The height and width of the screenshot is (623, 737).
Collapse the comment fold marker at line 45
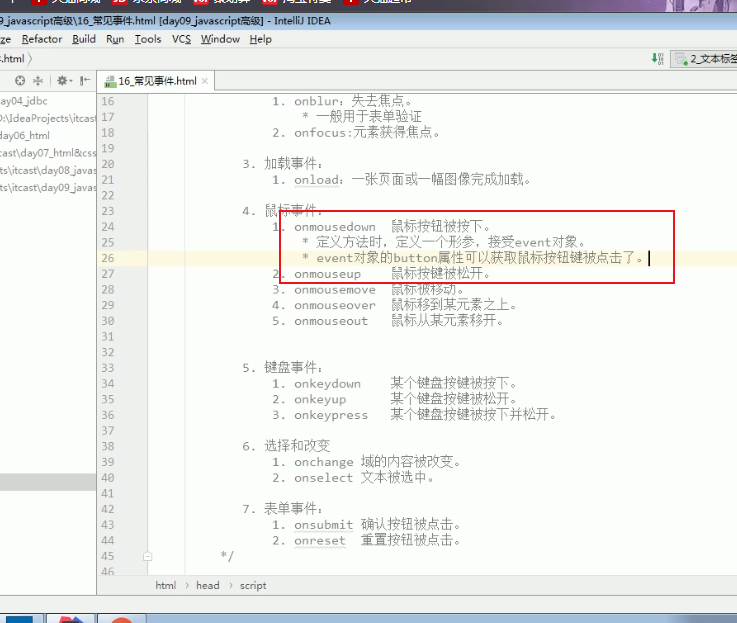click(x=148, y=556)
